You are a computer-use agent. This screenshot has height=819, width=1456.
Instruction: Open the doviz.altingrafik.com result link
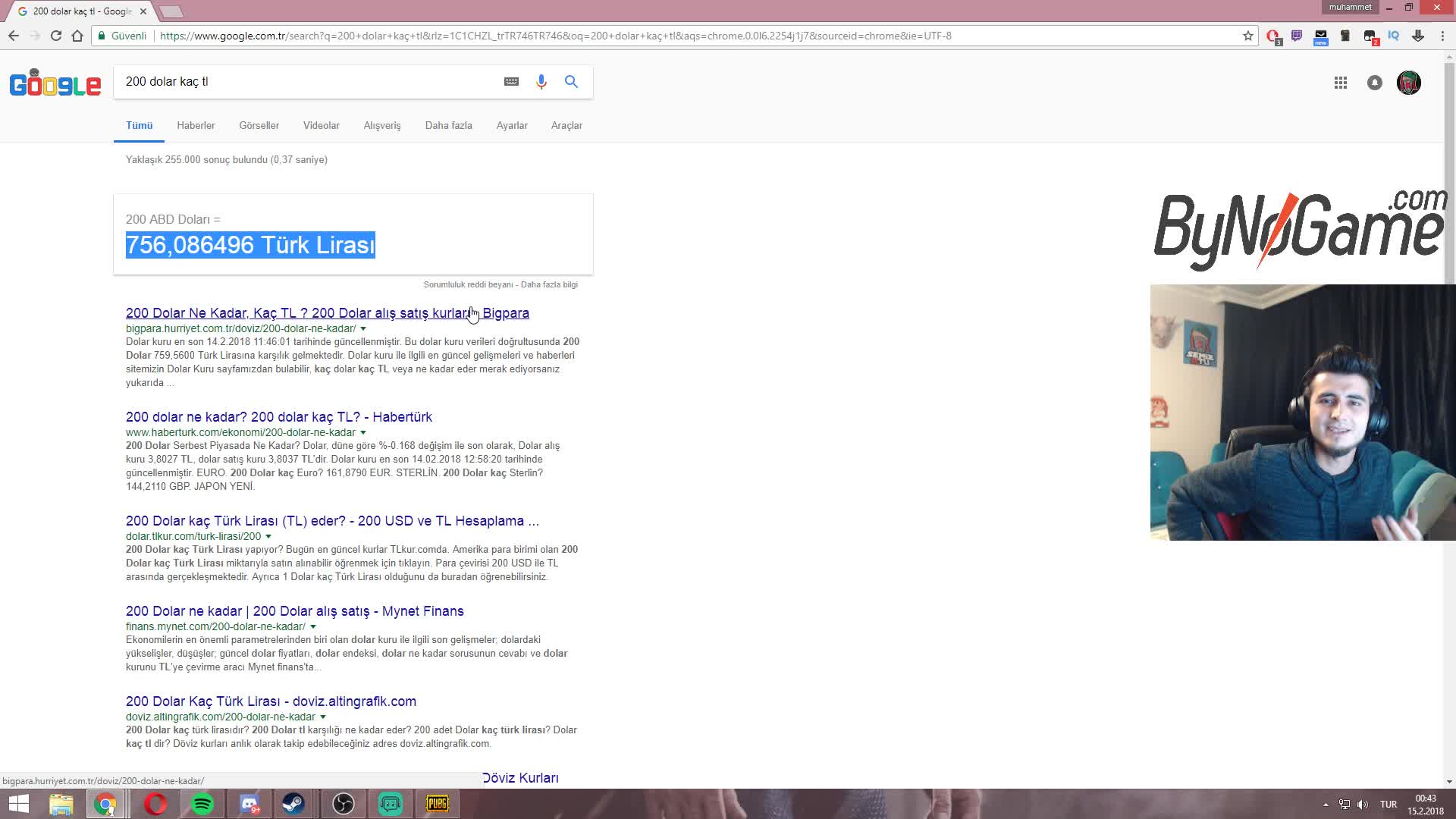[271, 701]
